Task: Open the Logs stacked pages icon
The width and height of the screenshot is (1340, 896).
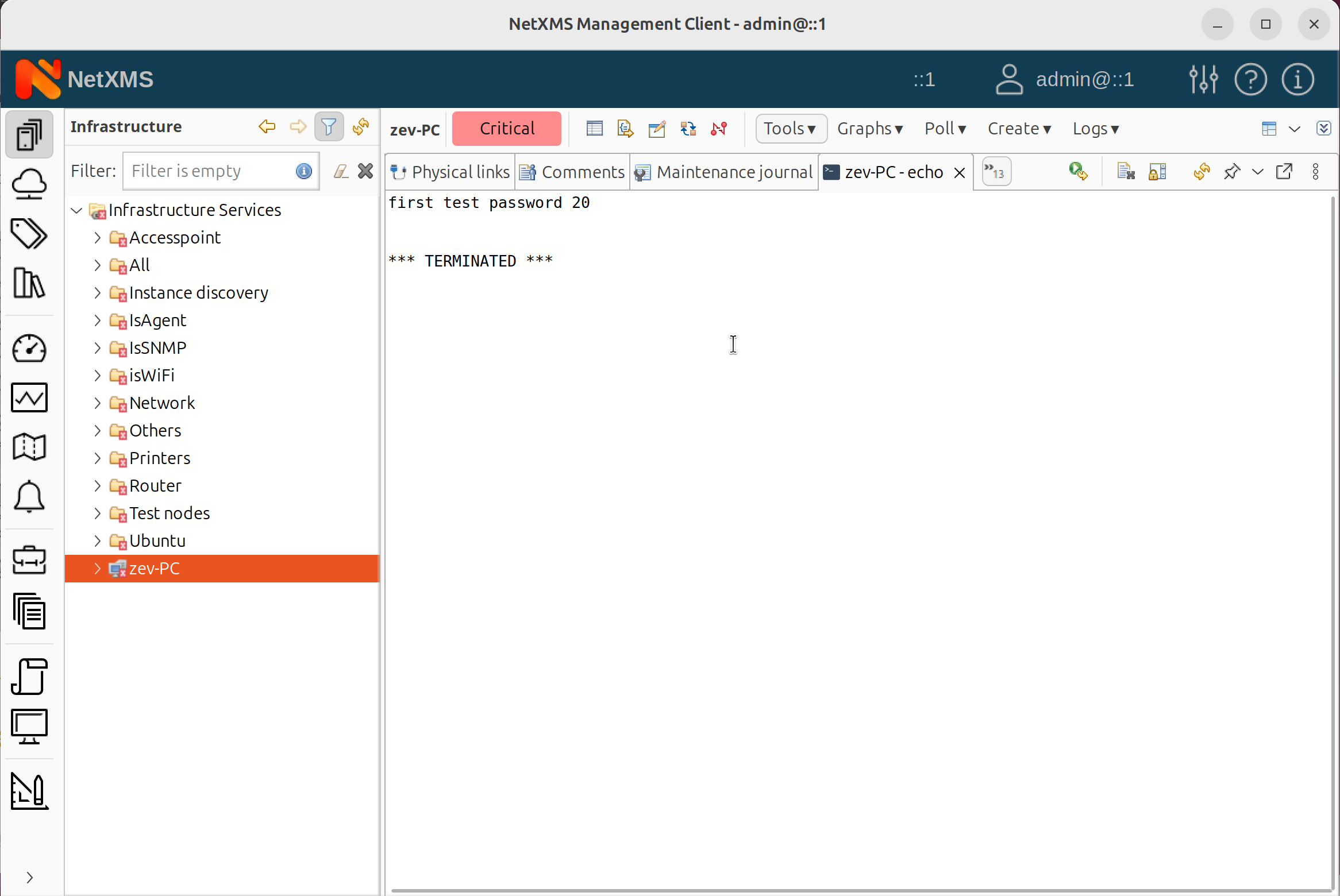Action: point(29,611)
